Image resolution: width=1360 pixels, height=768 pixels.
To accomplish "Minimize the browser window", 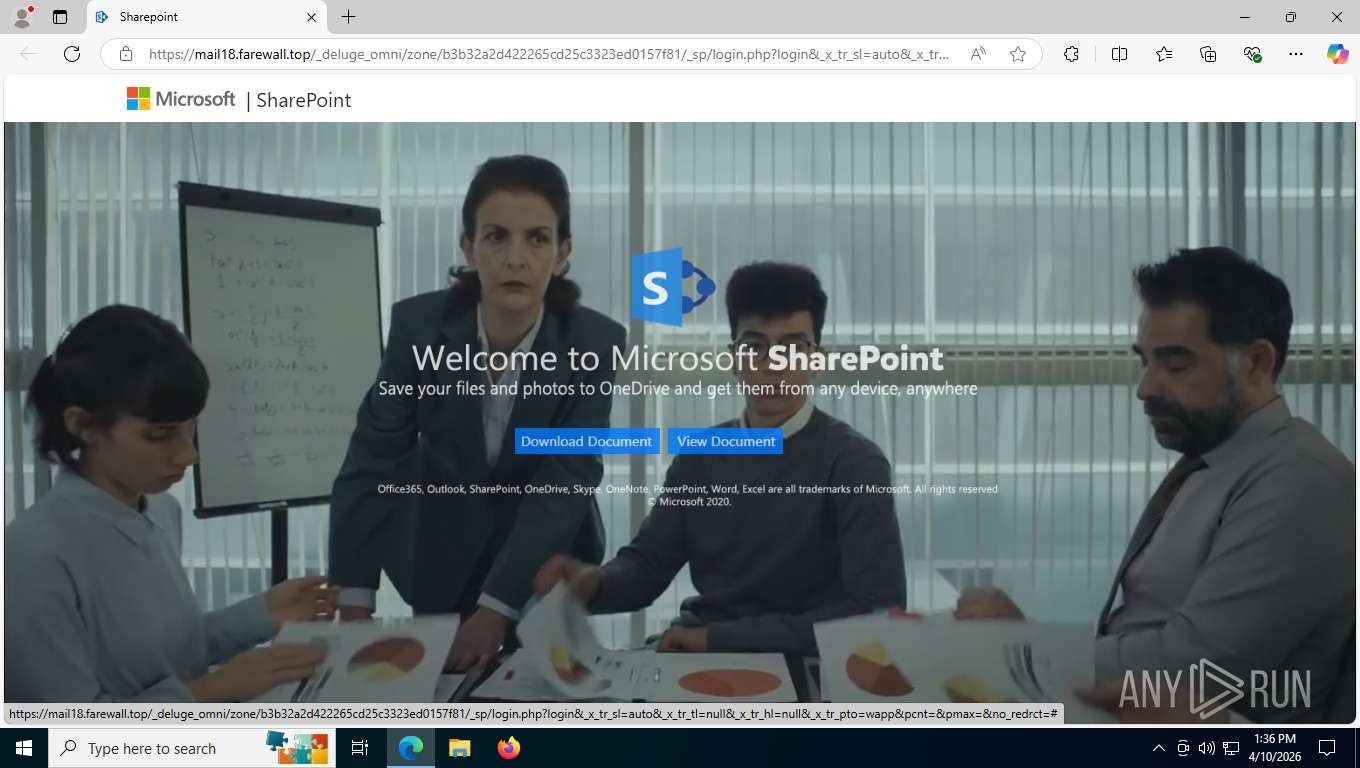I will [x=1245, y=17].
